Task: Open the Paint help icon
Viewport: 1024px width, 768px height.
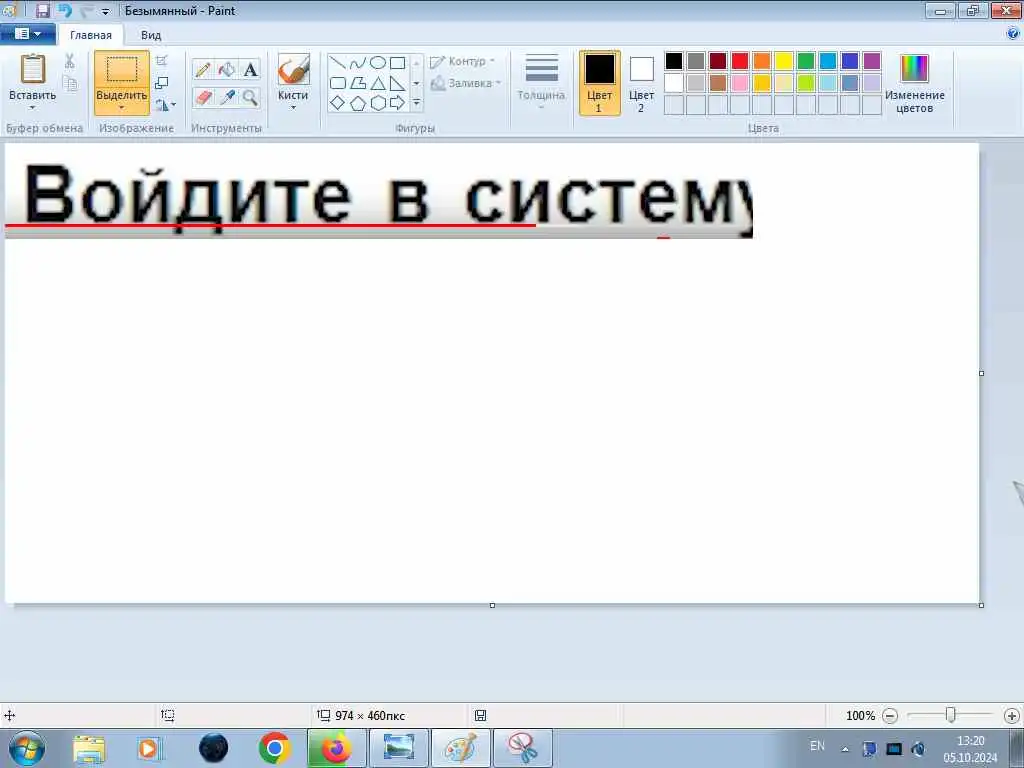Action: pos(1013,34)
